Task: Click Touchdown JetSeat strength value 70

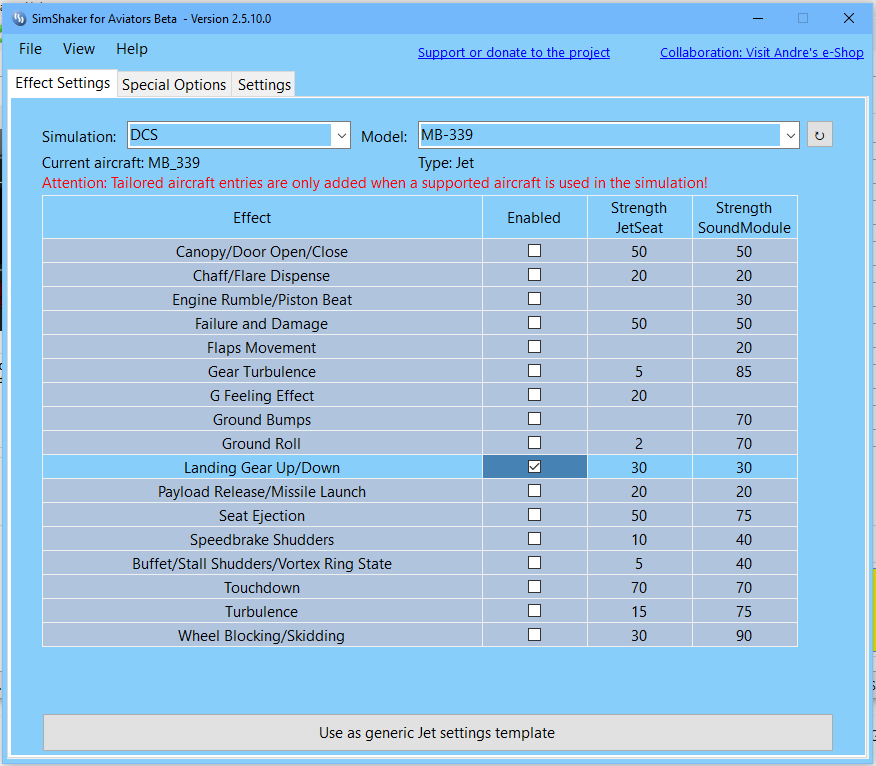Action: coord(639,588)
